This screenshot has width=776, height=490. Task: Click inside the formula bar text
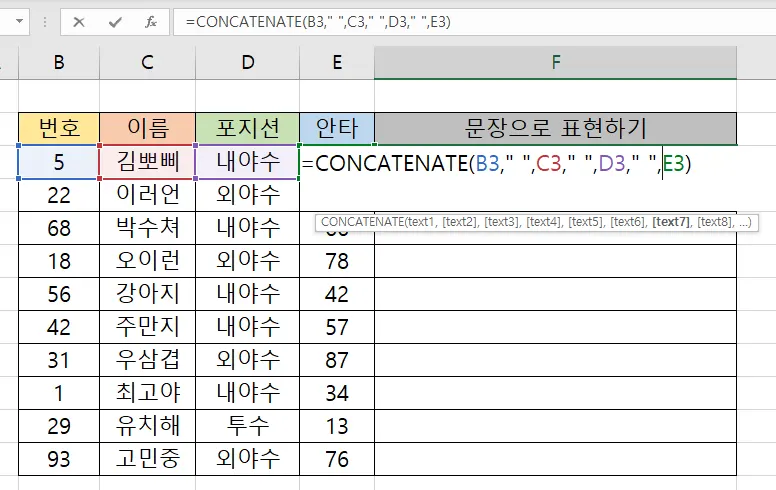[x=318, y=22]
